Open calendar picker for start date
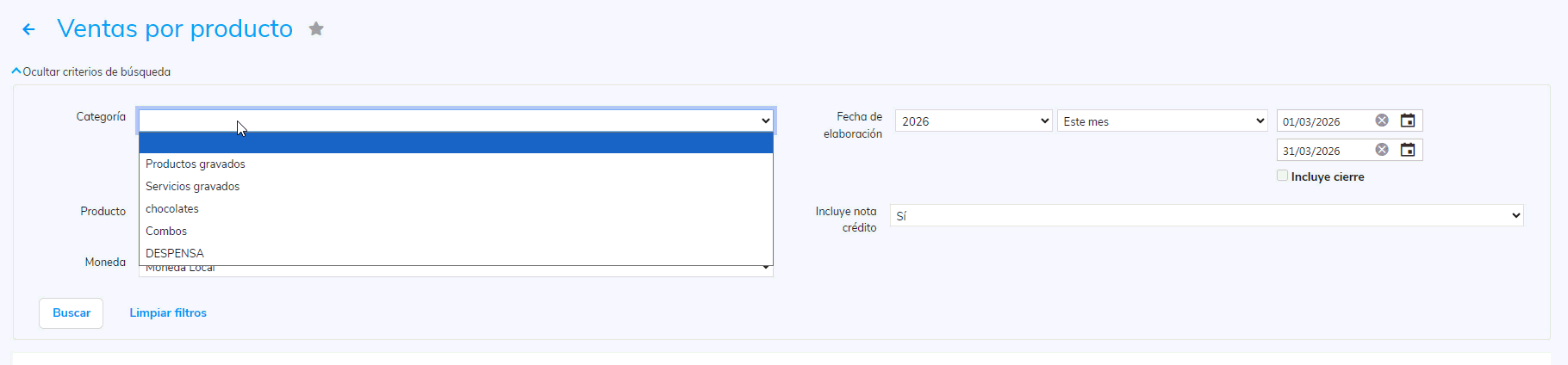The width and height of the screenshot is (1568, 365). [1408, 121]
